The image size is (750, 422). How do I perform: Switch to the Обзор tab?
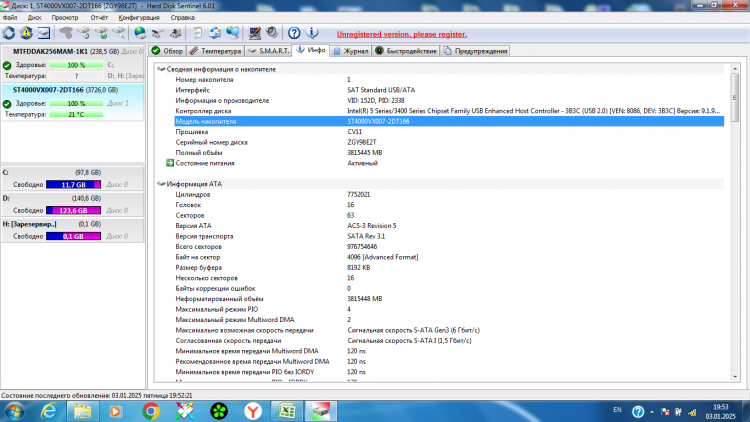[167, 51]
